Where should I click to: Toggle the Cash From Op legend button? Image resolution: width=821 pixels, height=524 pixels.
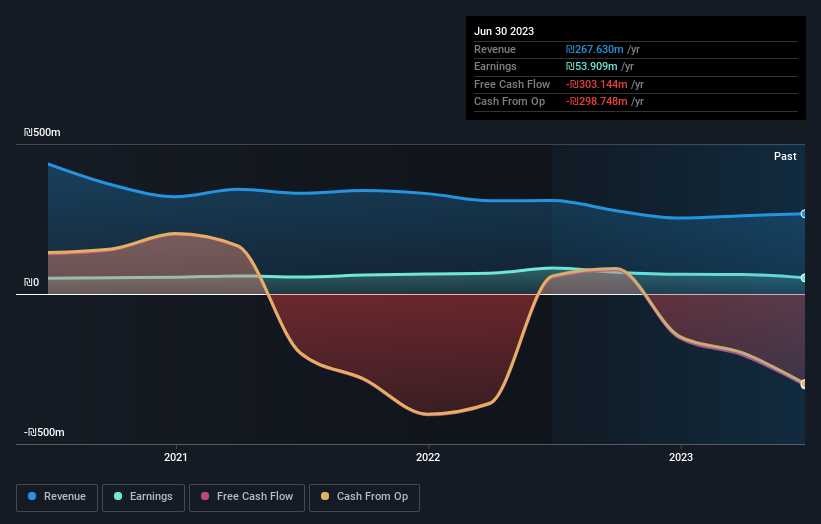[x=364, y=497]
